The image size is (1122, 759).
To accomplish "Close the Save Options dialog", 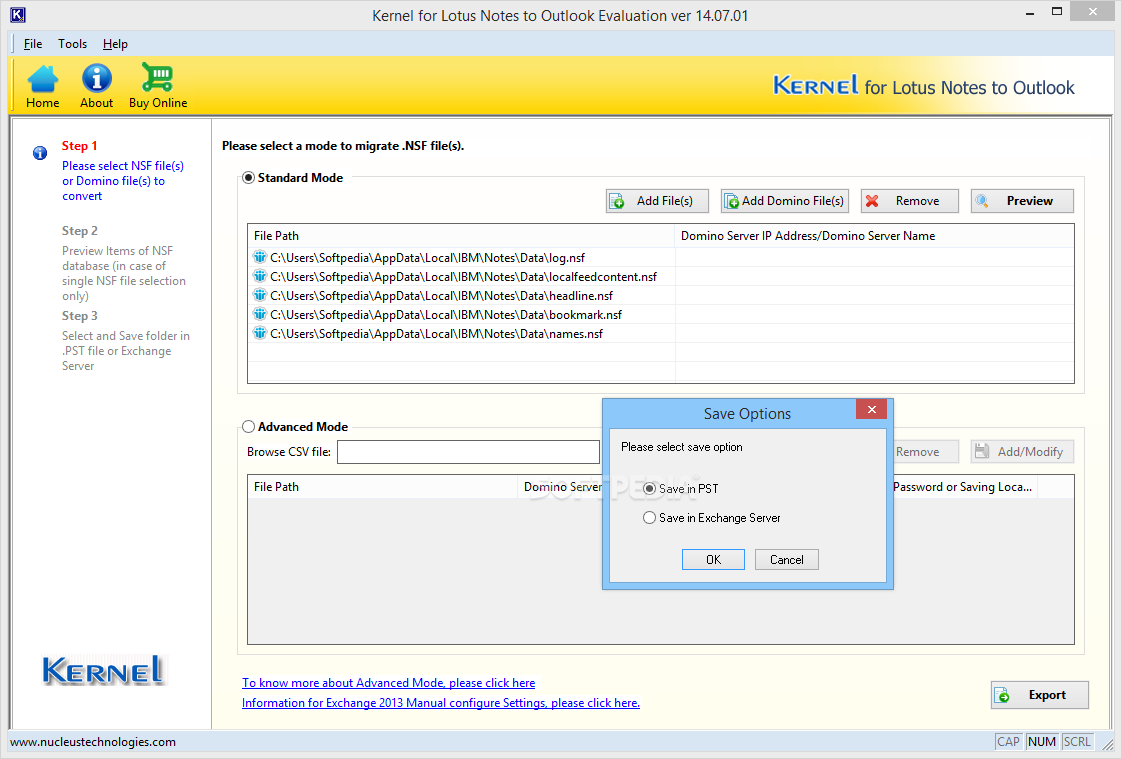I will click(872, 409).
